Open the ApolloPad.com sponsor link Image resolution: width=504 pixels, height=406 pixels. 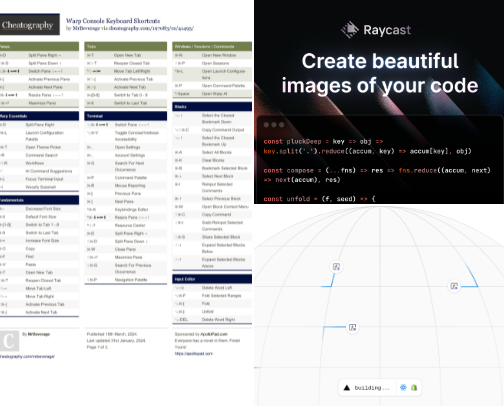pyautogui.click(x=214, y=334)
